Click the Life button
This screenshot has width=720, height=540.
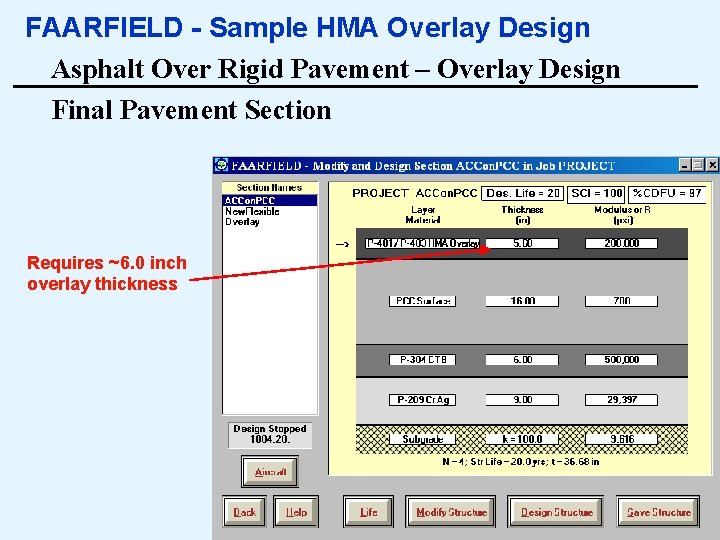coord(368,512)
